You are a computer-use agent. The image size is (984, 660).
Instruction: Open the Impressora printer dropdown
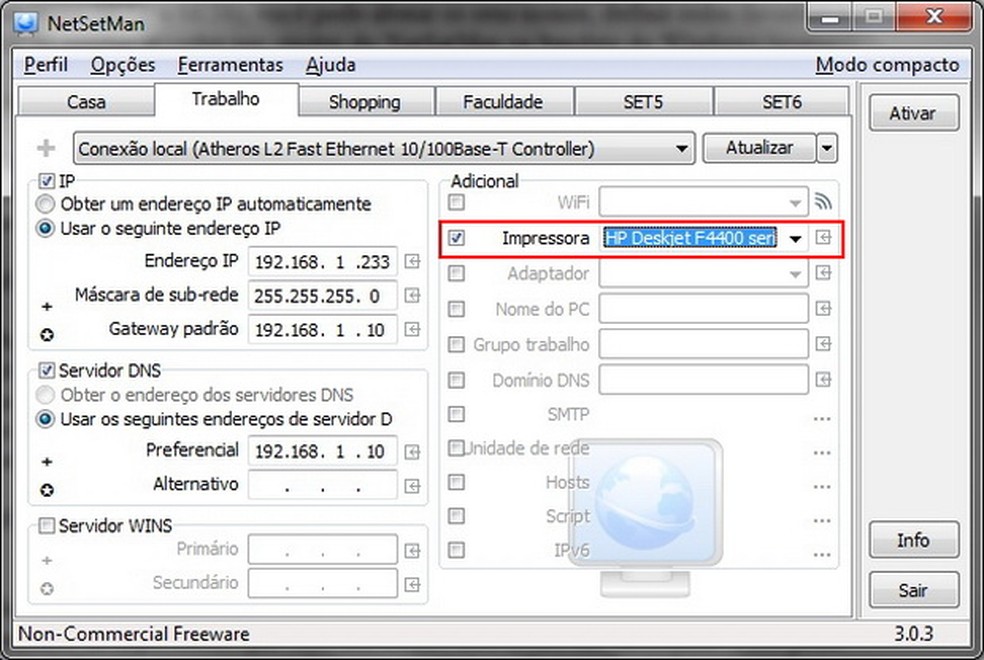point(795,238)
